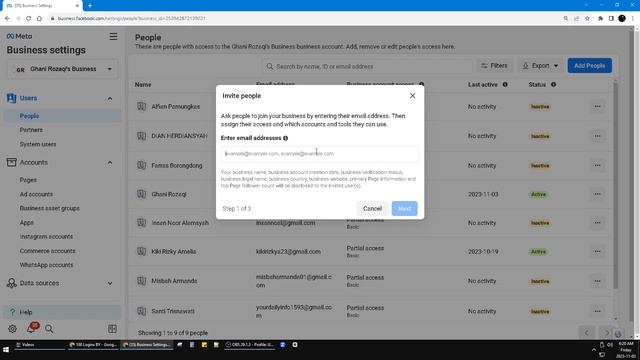Click the person icon beside Alfian Pamungkas
640x360 pixels.
tap(141, 106)
